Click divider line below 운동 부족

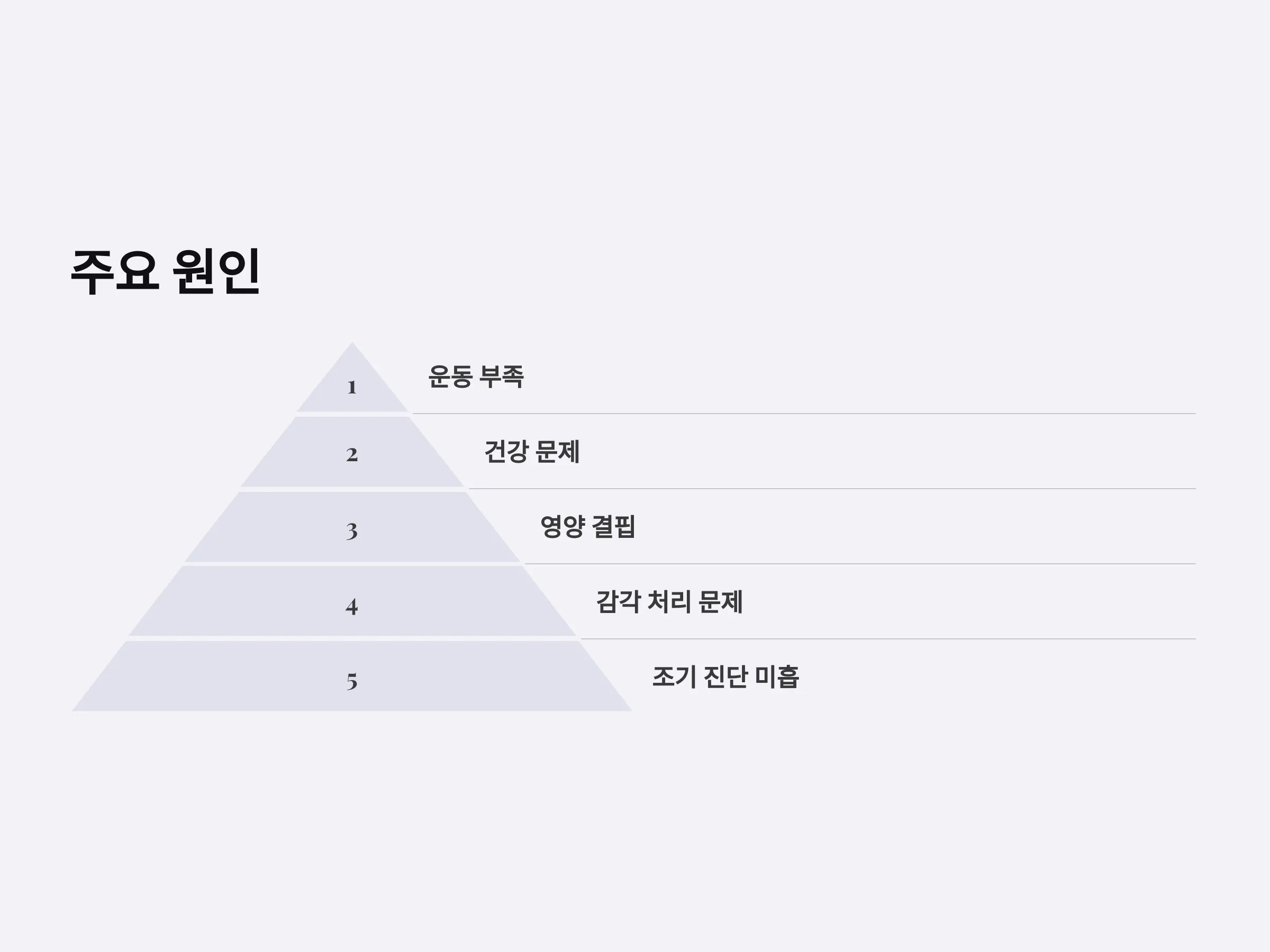point(804,413)
